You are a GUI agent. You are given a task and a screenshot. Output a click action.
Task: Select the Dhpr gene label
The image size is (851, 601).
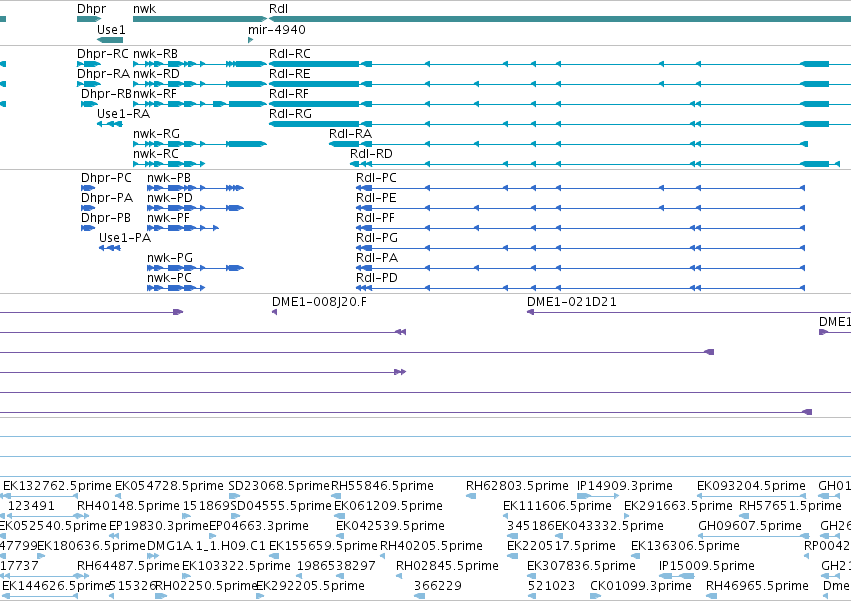[91, 9]
